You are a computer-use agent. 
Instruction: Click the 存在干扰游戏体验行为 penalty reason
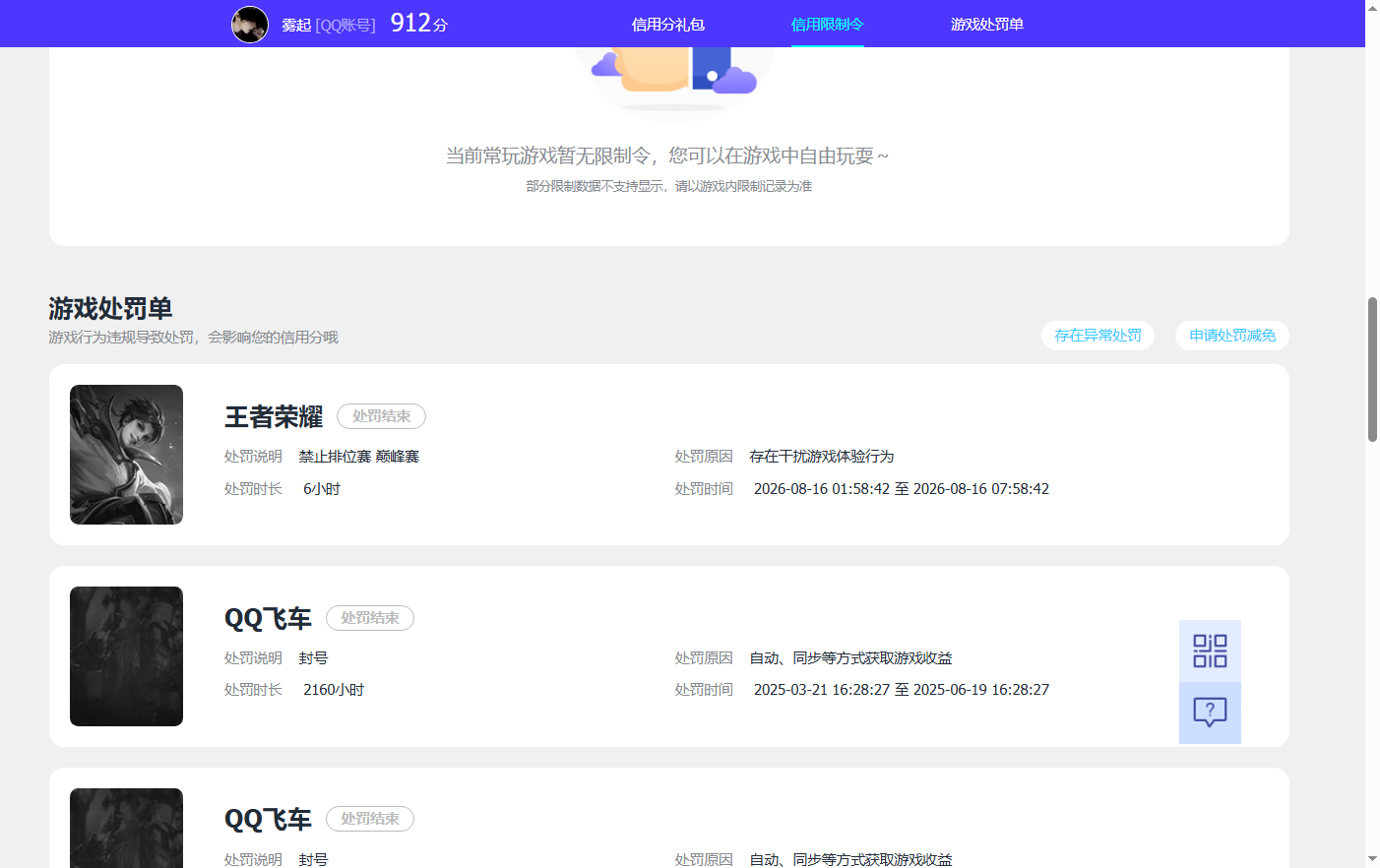[x=822, y=457]
